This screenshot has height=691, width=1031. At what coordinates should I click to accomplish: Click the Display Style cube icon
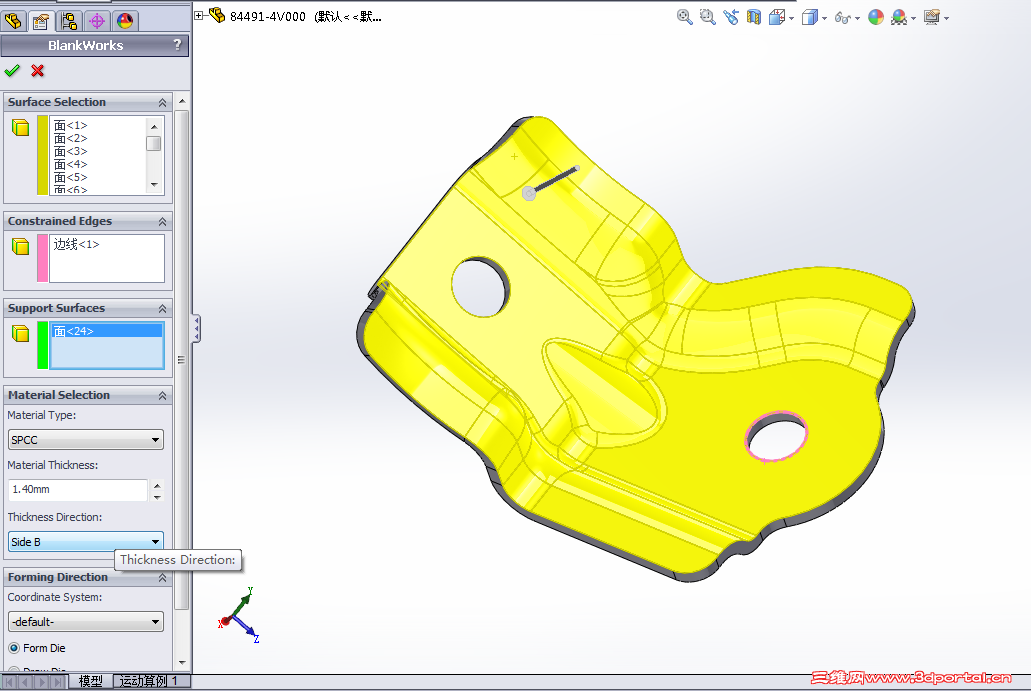810,17
